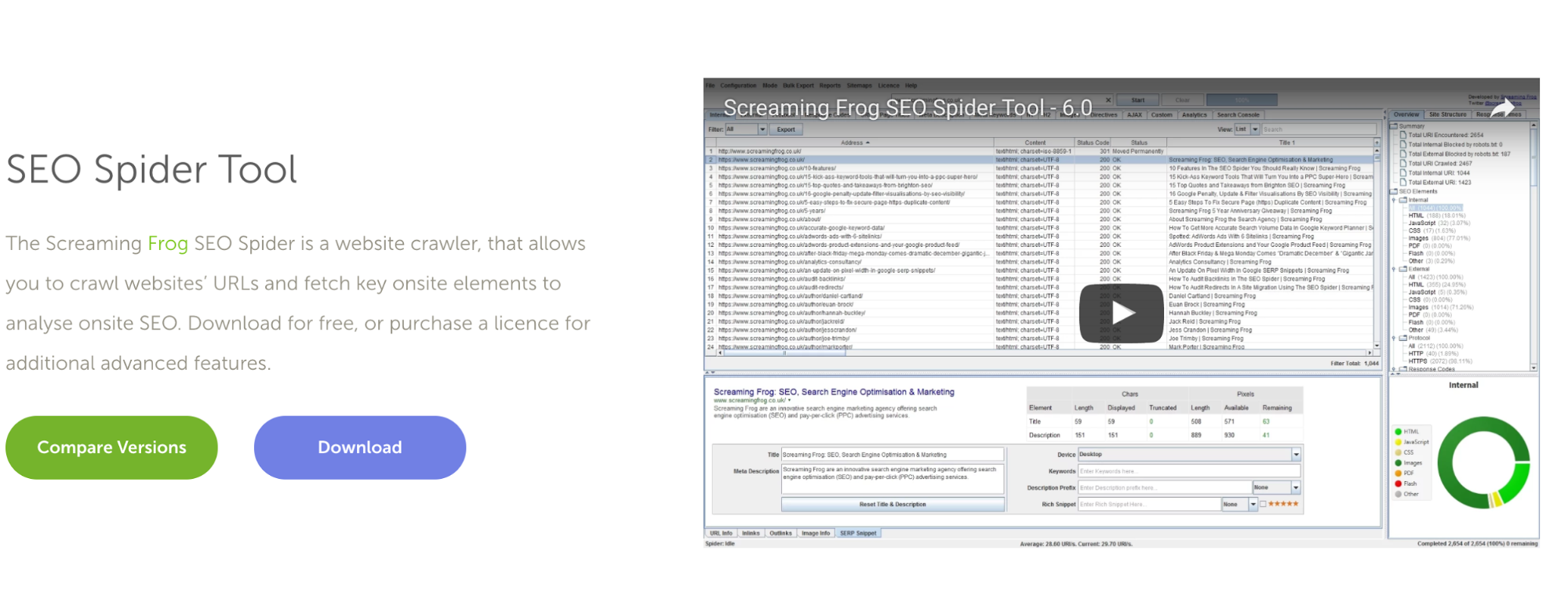Open the Configuration menu
Screen dimensions: 1568x598
(738, 85)
